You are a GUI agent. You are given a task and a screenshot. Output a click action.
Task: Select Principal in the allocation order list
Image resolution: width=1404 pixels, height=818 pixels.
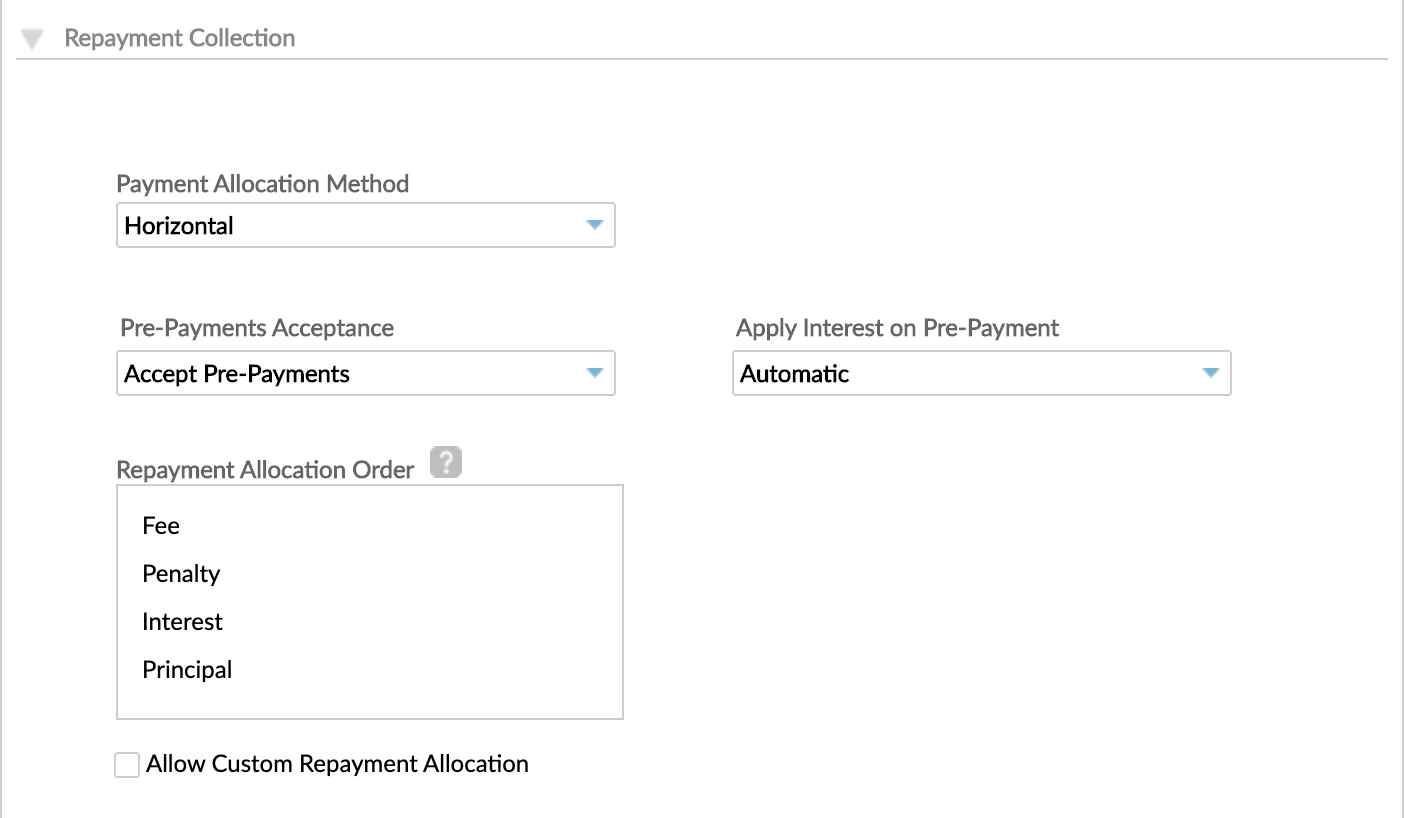click(187, 669)
